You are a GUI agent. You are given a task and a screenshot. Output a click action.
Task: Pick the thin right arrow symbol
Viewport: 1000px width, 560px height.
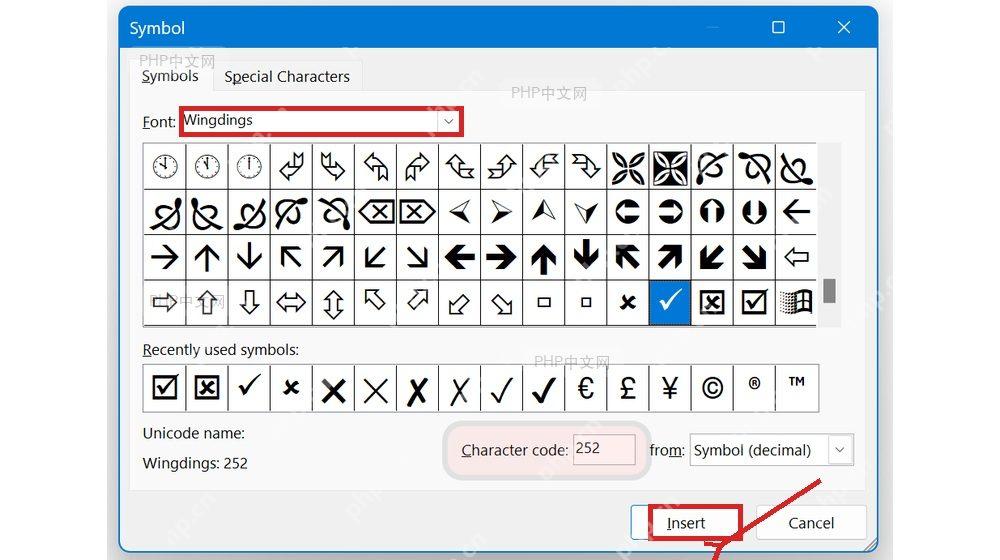[165, 257]
